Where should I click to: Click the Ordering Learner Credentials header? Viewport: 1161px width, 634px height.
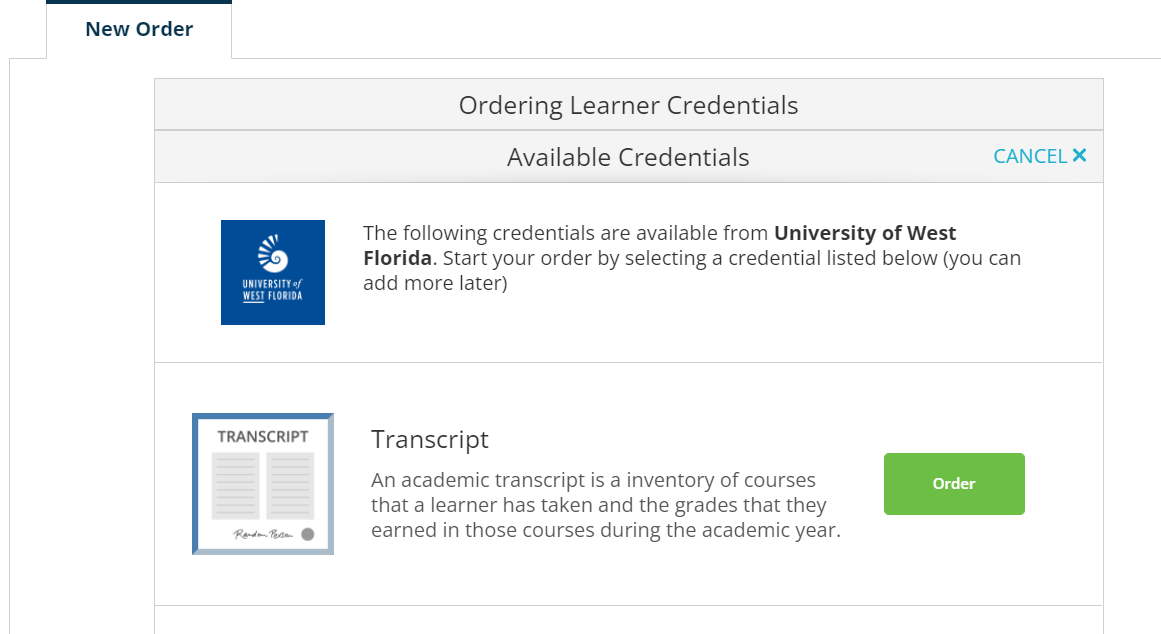point(629,105)
